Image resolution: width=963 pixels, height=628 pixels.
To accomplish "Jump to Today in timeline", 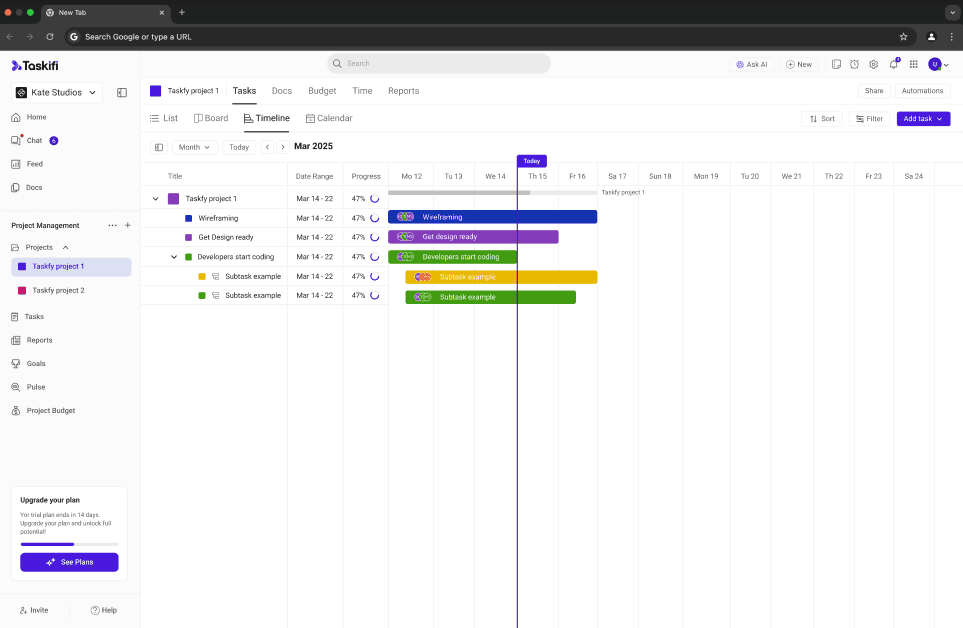I will (239, 147).
